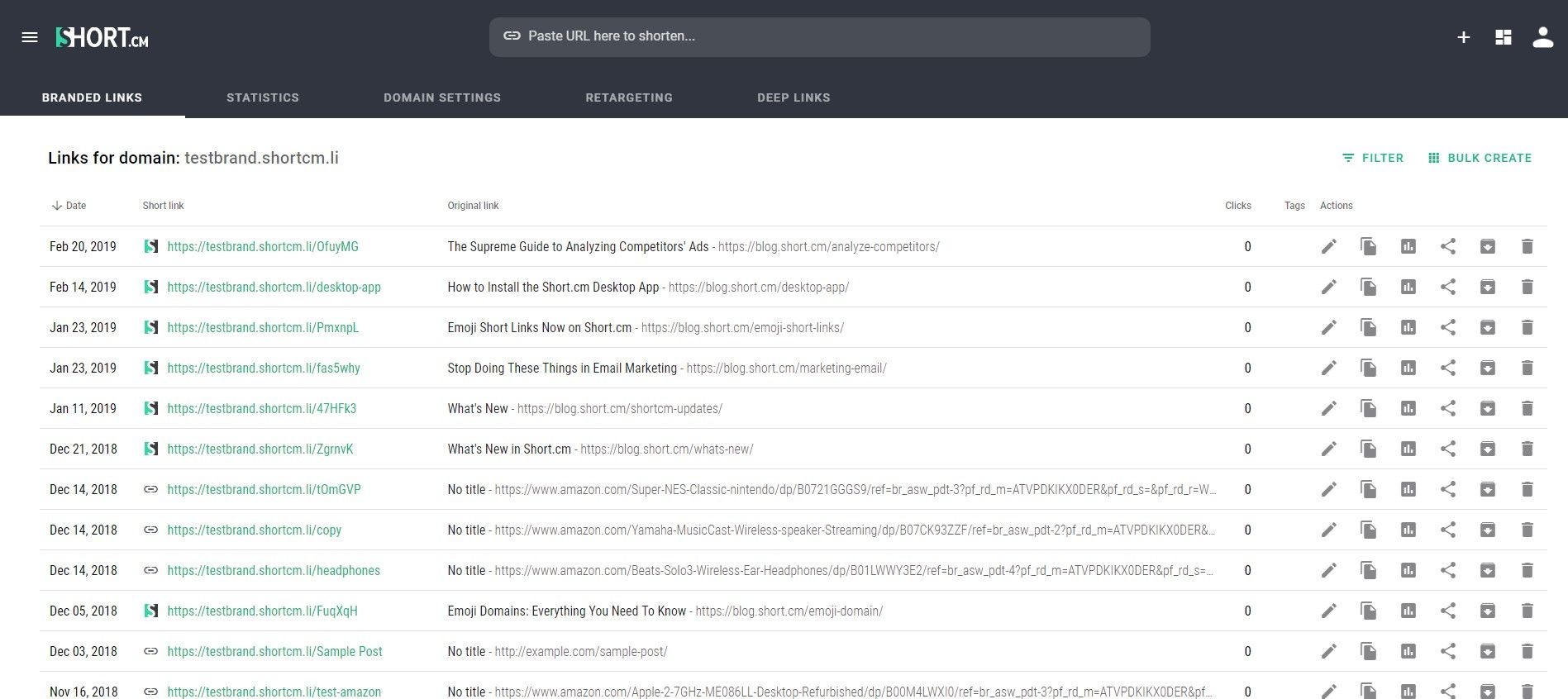Open the user account profile icon
The image size is (1568, 699).
pos(1542,37)
